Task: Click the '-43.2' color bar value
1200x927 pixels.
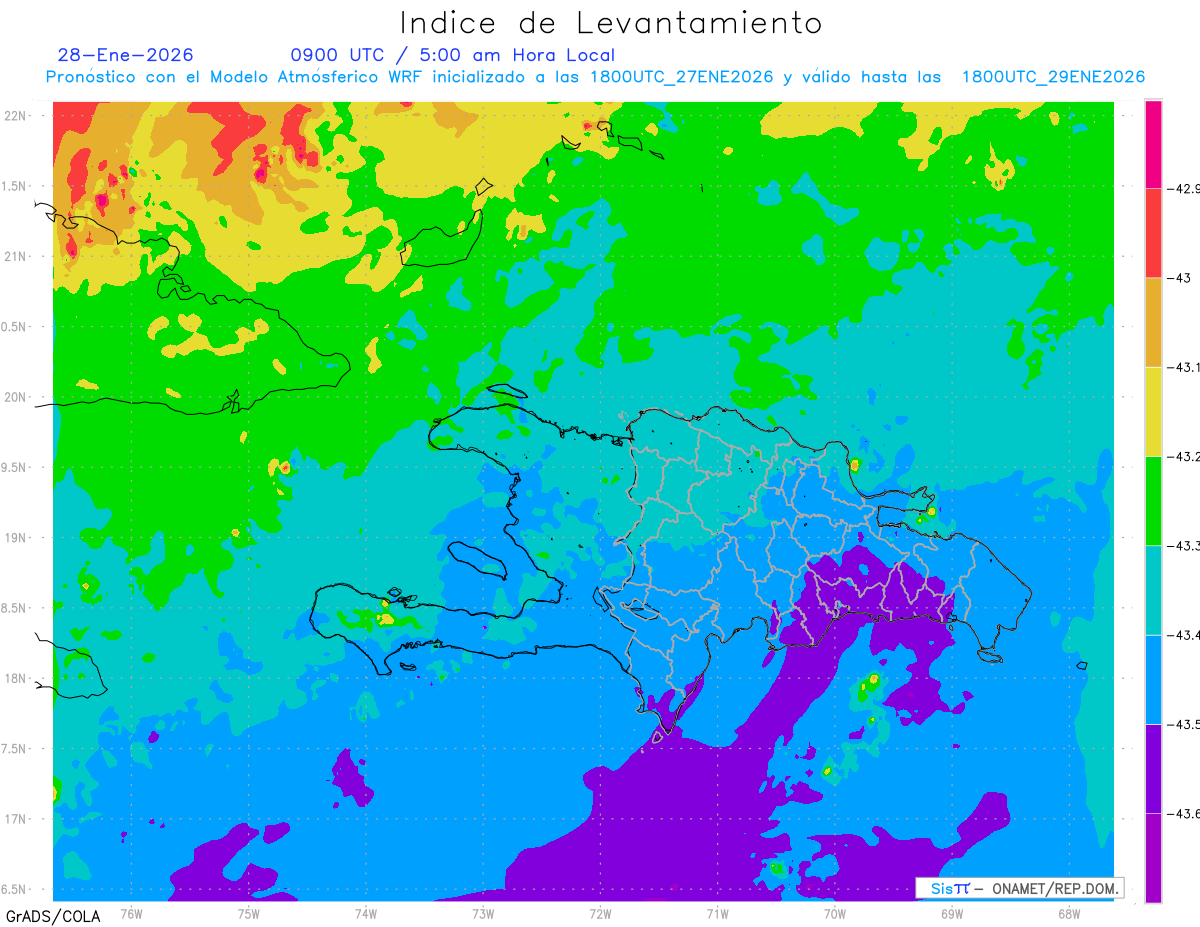Action: [x=1183, y=456]
